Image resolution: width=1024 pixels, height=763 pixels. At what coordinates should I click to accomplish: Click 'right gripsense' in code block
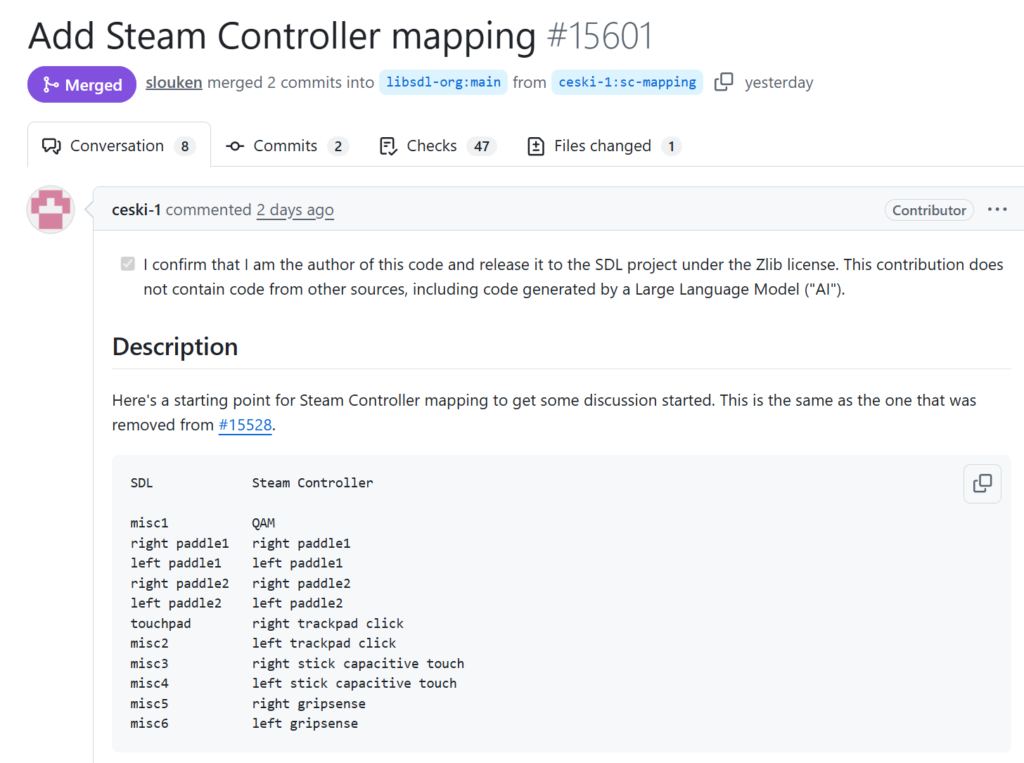[309, 704]
